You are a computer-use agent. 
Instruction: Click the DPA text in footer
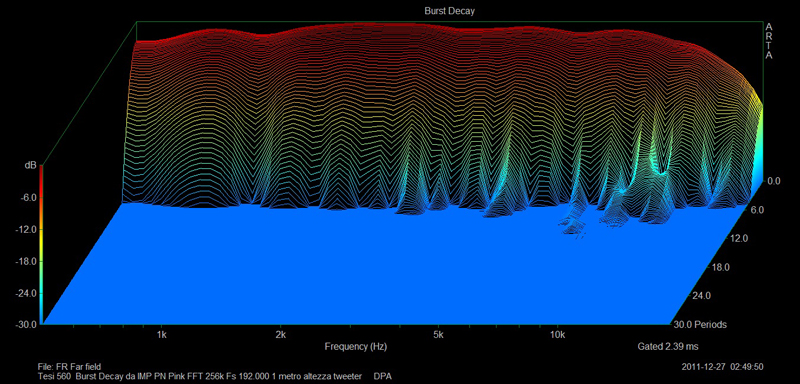(383, 376)
